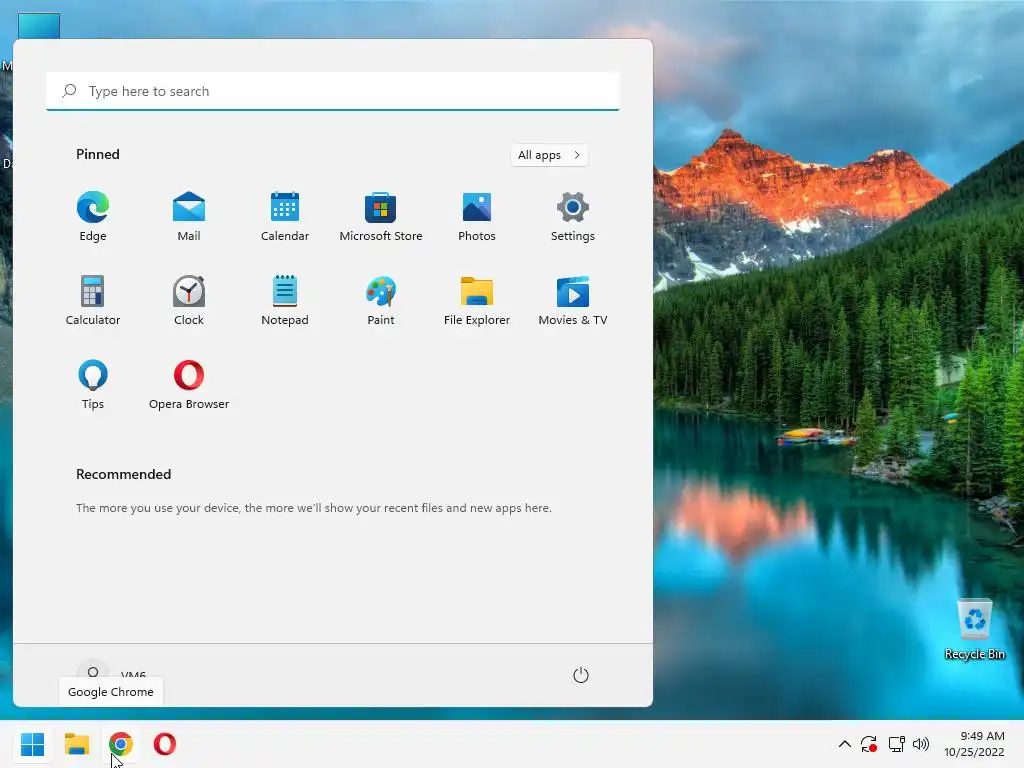The image size is (1024, 768).
Task: Open the Tips app
Action: click(x=93, y=385)
